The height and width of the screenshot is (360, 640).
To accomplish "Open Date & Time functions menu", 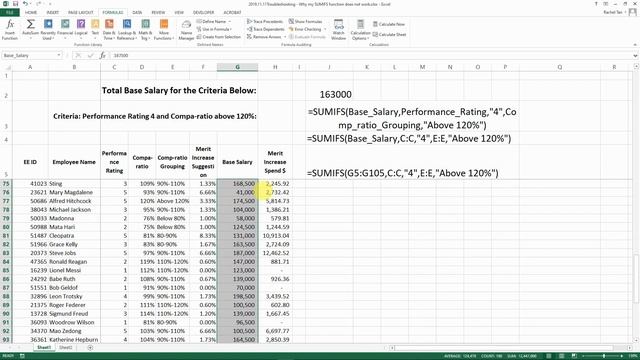I will click(x=109, y=30).
